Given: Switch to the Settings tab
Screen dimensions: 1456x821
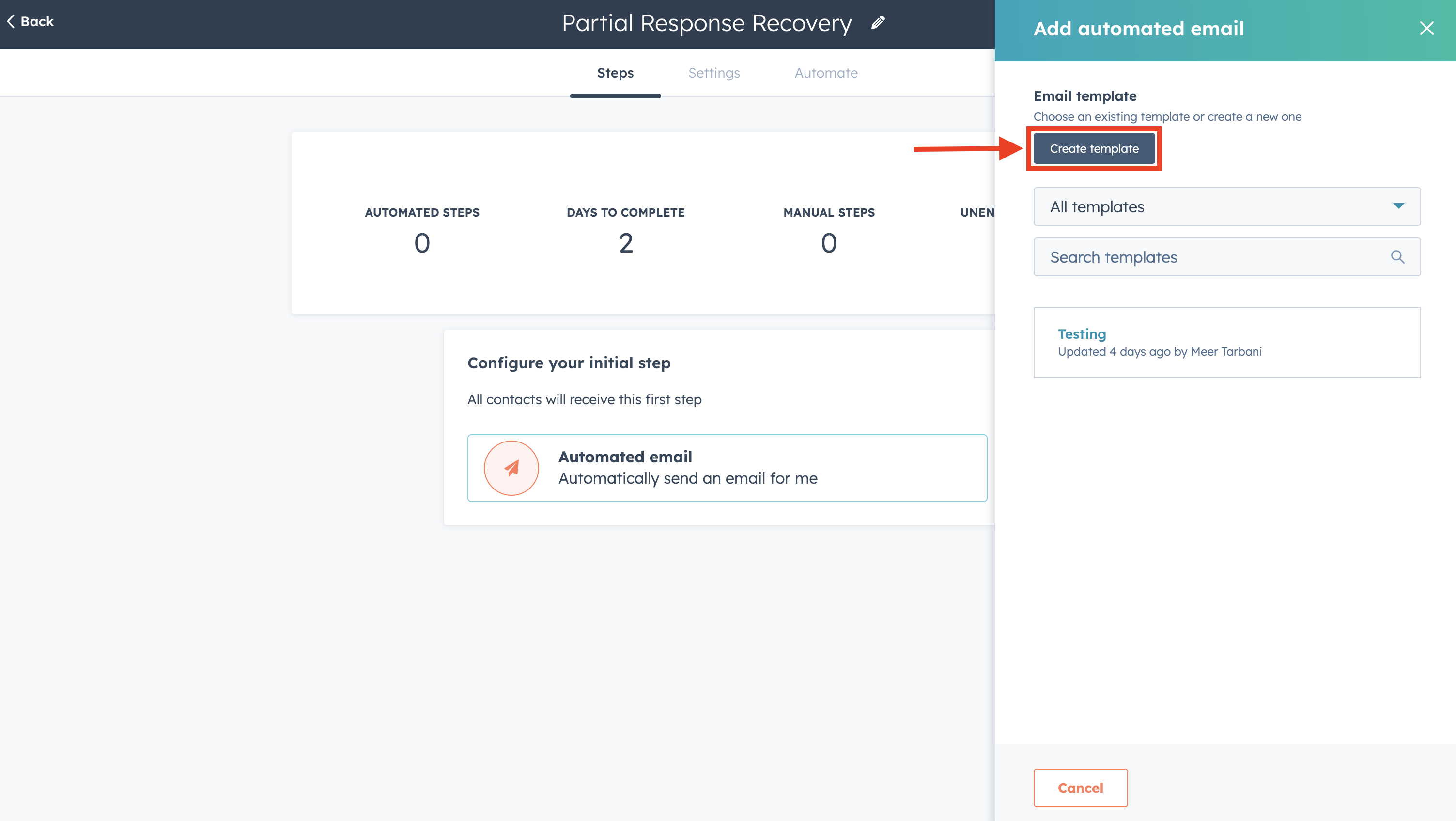Looking at the screenshot, I should (x=714, y=73).
